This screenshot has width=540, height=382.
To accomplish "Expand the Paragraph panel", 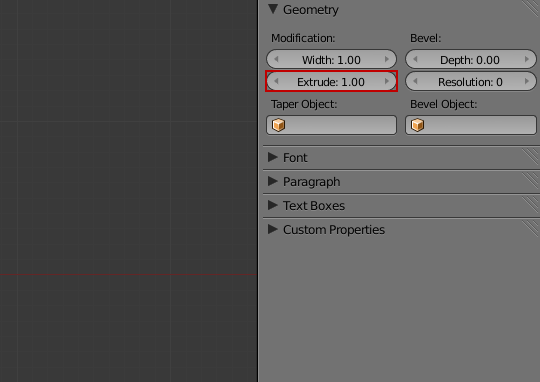I will point(273,181).
